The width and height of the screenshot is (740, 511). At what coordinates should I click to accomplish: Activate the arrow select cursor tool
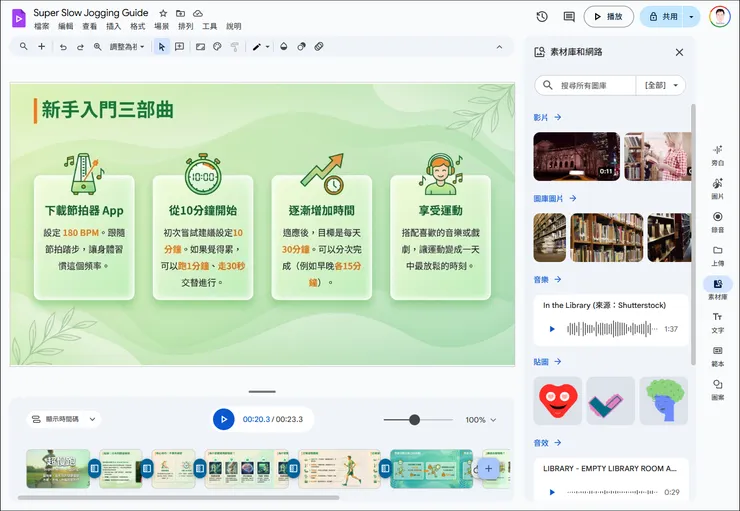(x=162, y=47)
